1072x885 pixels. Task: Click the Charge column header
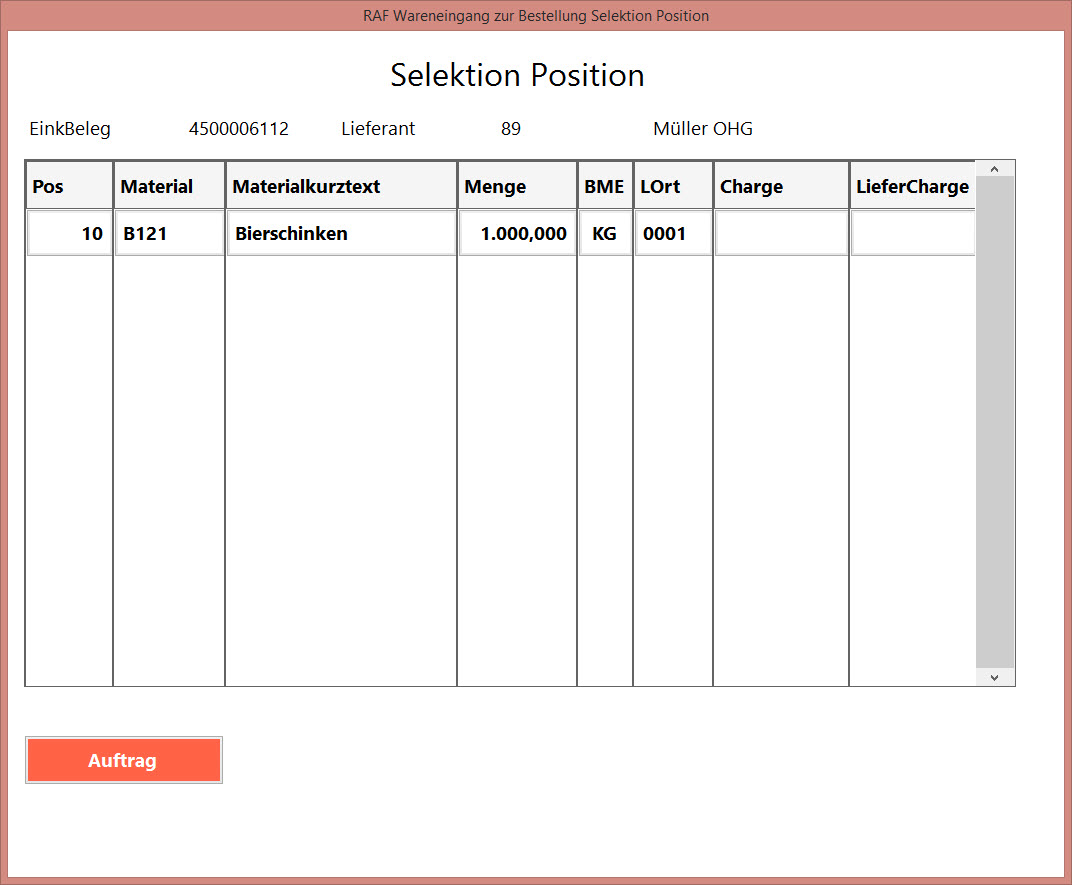tap(781, 186)
